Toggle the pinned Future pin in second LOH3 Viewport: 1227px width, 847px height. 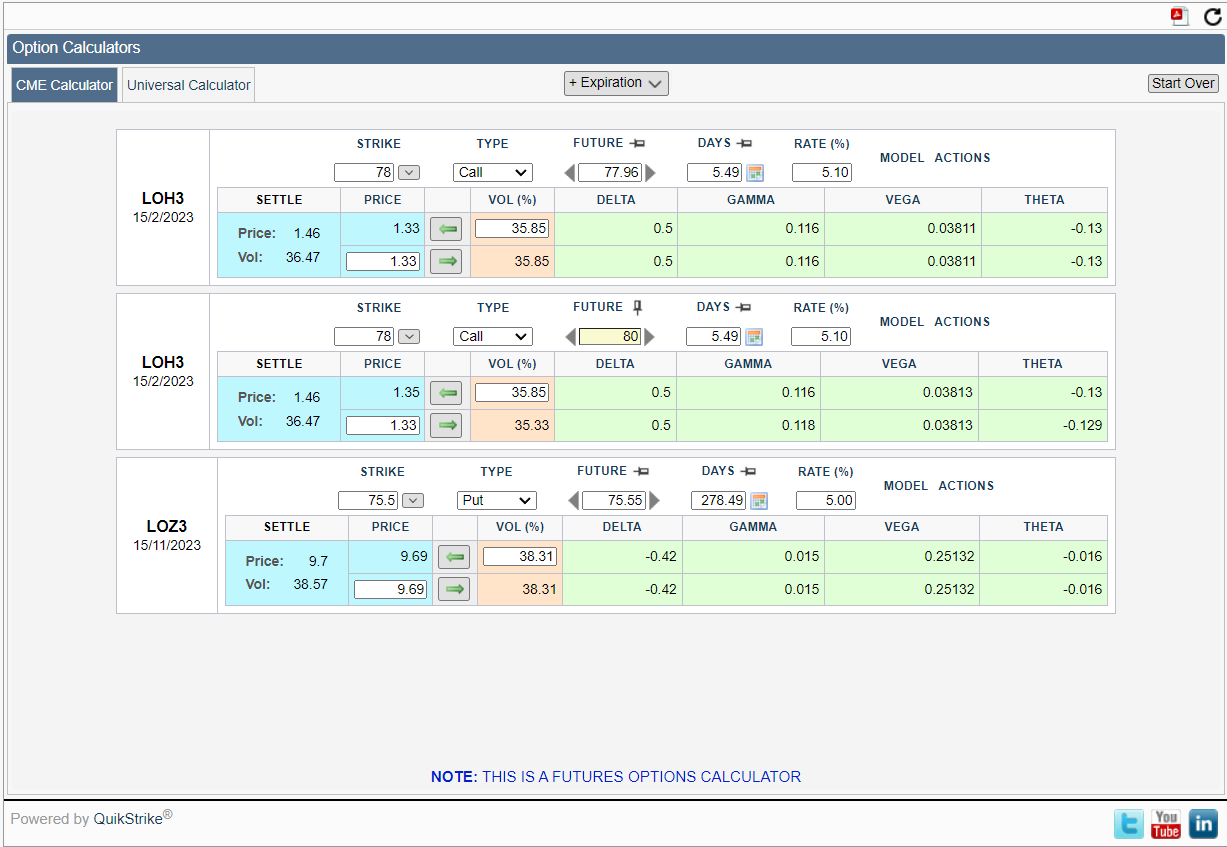tap(638, 307)
